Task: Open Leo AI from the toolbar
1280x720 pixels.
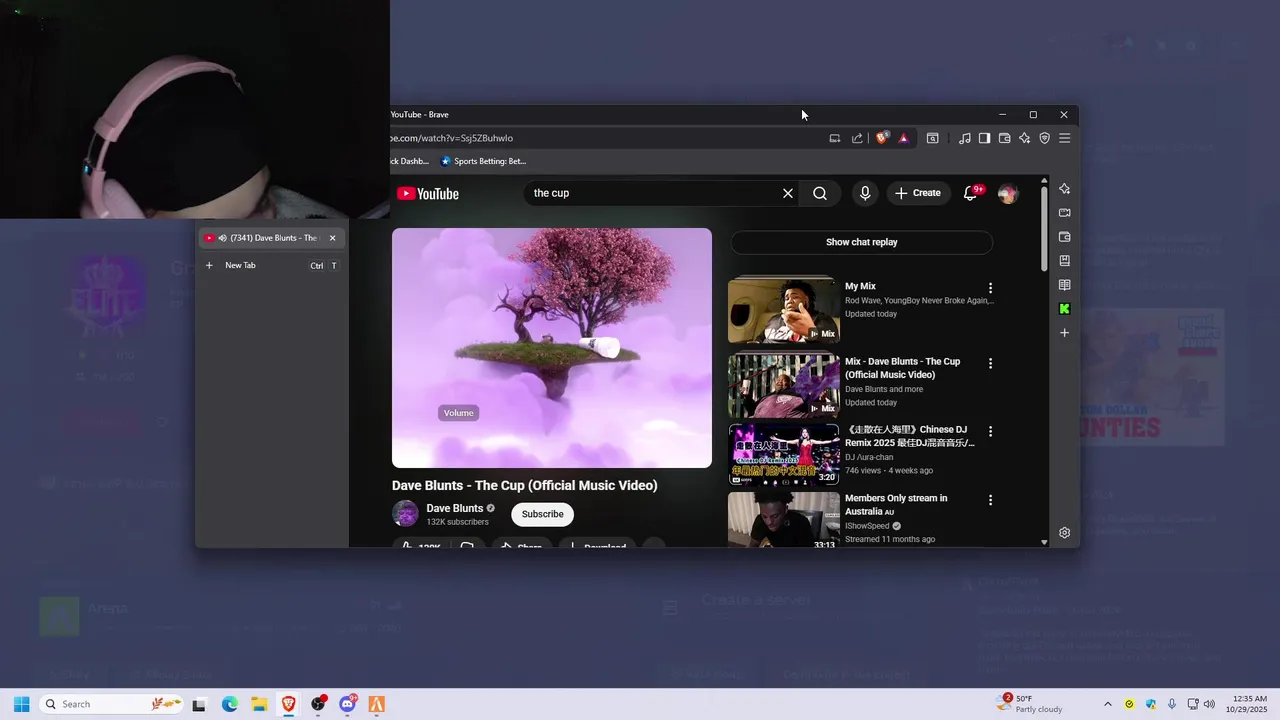Action: [1025, 138]
